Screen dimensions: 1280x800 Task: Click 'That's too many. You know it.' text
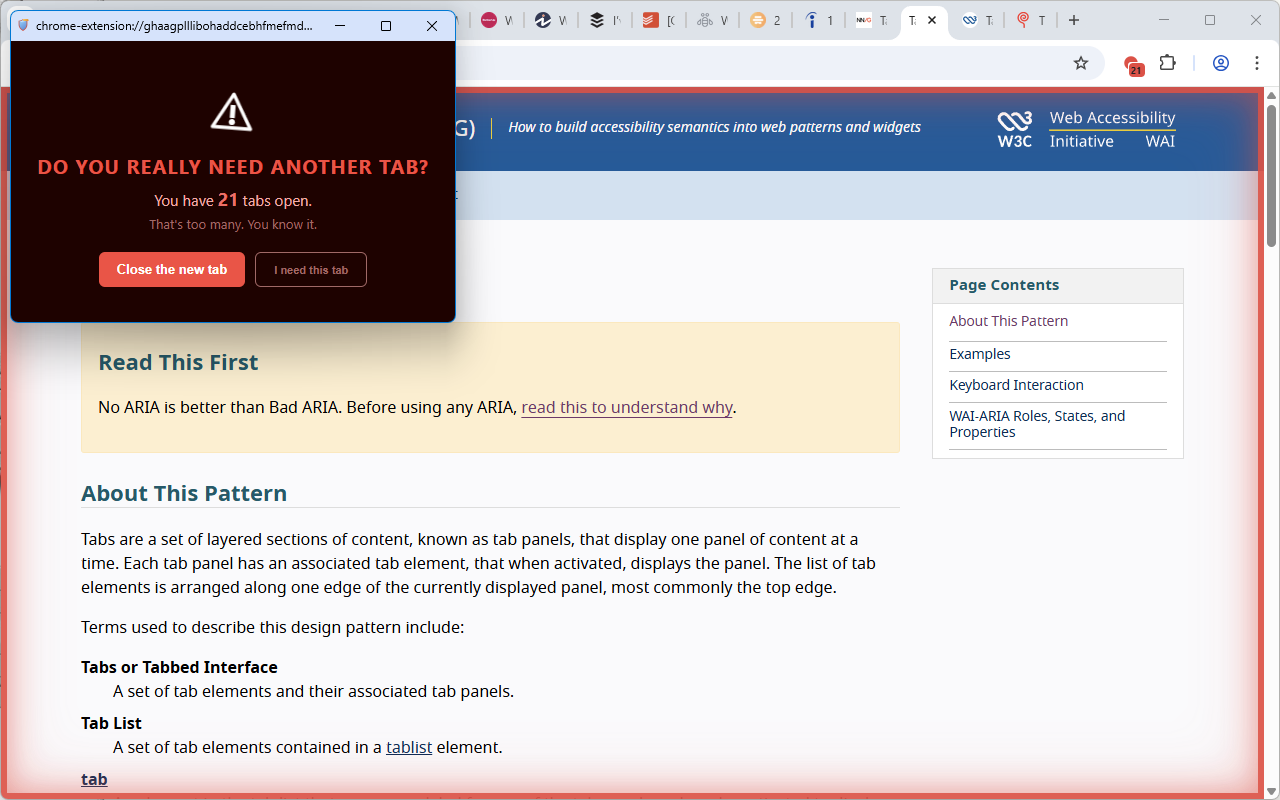pos(233,225)
